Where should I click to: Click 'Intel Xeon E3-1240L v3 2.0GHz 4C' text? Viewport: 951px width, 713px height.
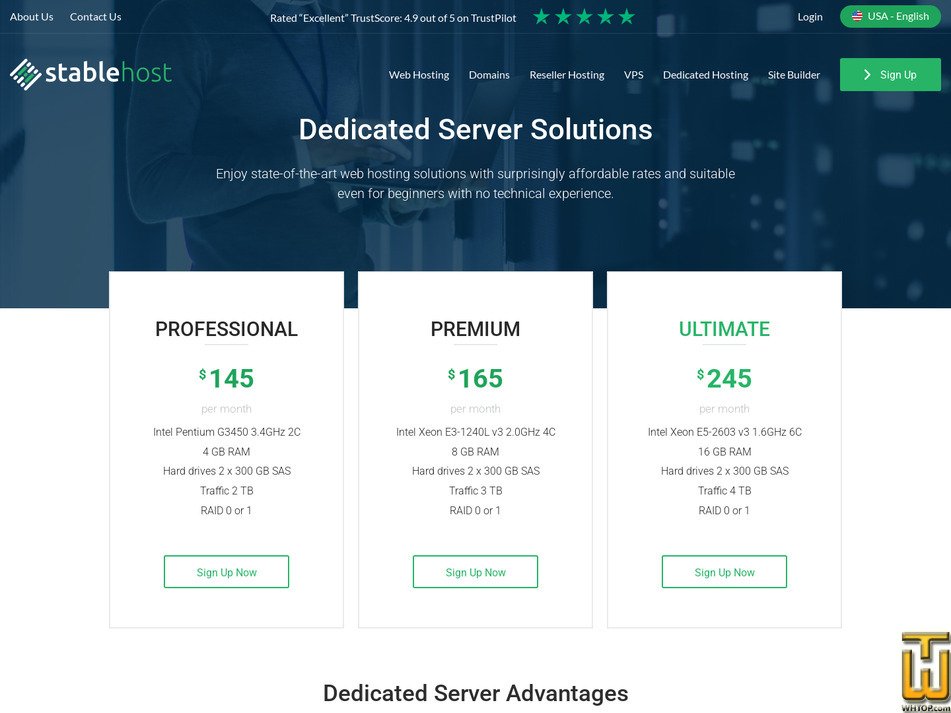click(476, 432)
